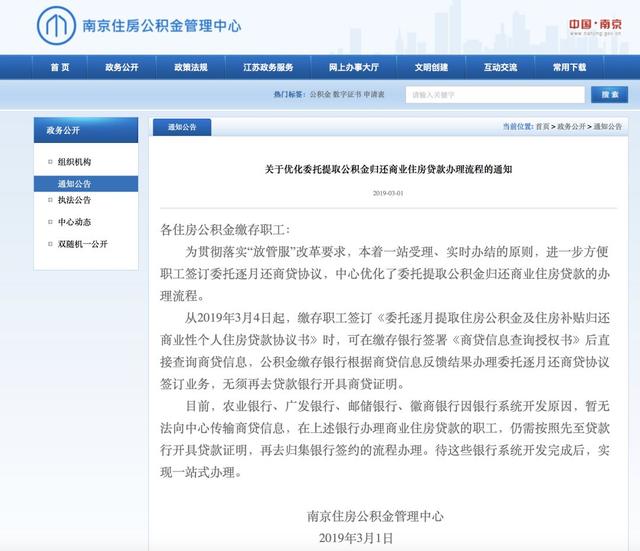The width and height of the screenshot is (640, 551).
Task: Open 江苏政务服务 in the nav bar
Action: tap(268, 67)
